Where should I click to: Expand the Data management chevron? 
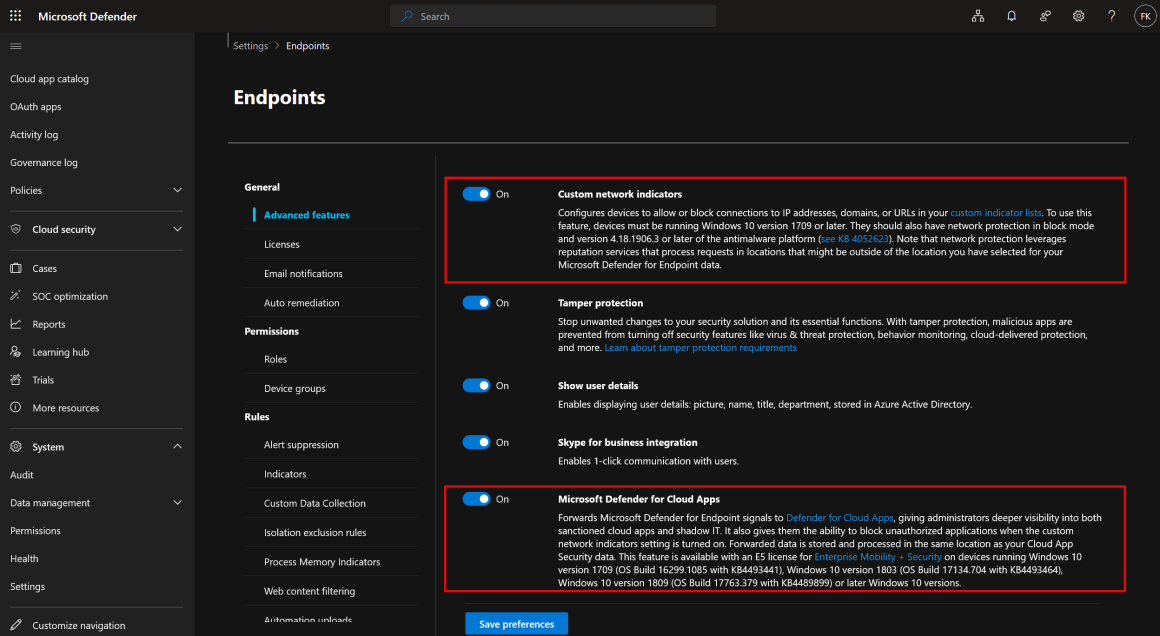pyautogui.click(x=178, y=503)
